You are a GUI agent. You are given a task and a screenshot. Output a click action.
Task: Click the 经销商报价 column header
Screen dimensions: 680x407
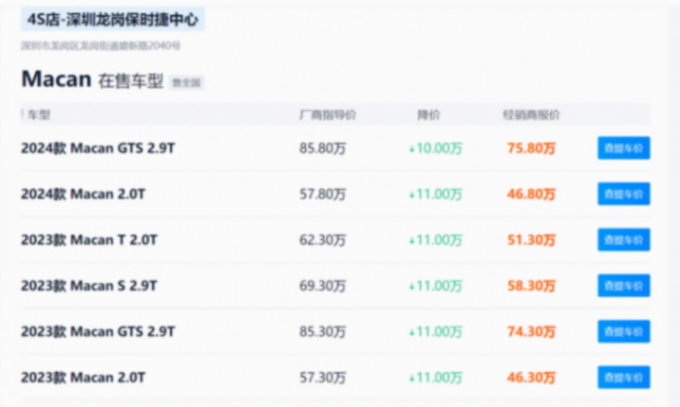(x=531, y=115)
